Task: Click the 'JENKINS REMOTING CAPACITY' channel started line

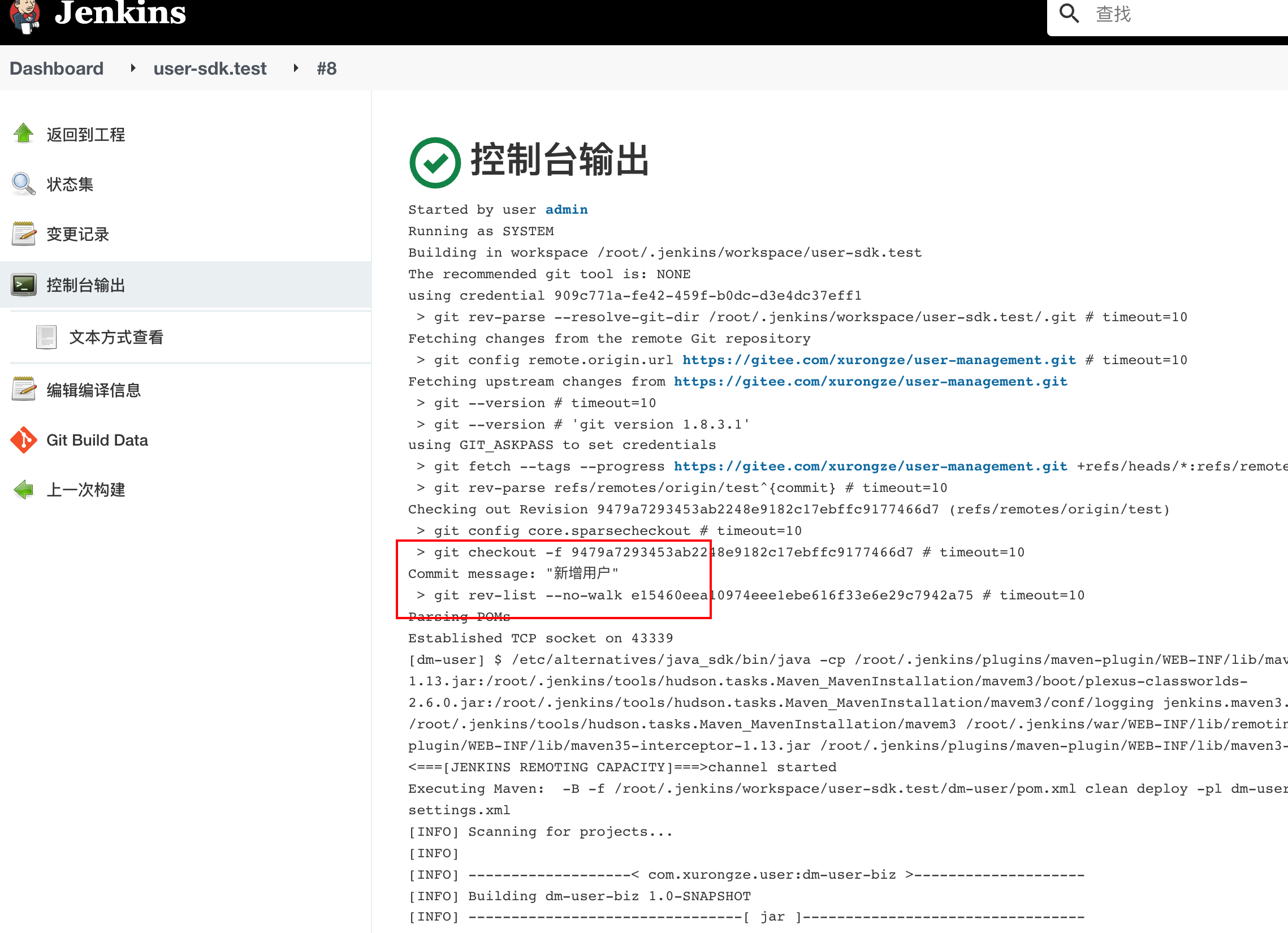Action: [x=623, y=767]
